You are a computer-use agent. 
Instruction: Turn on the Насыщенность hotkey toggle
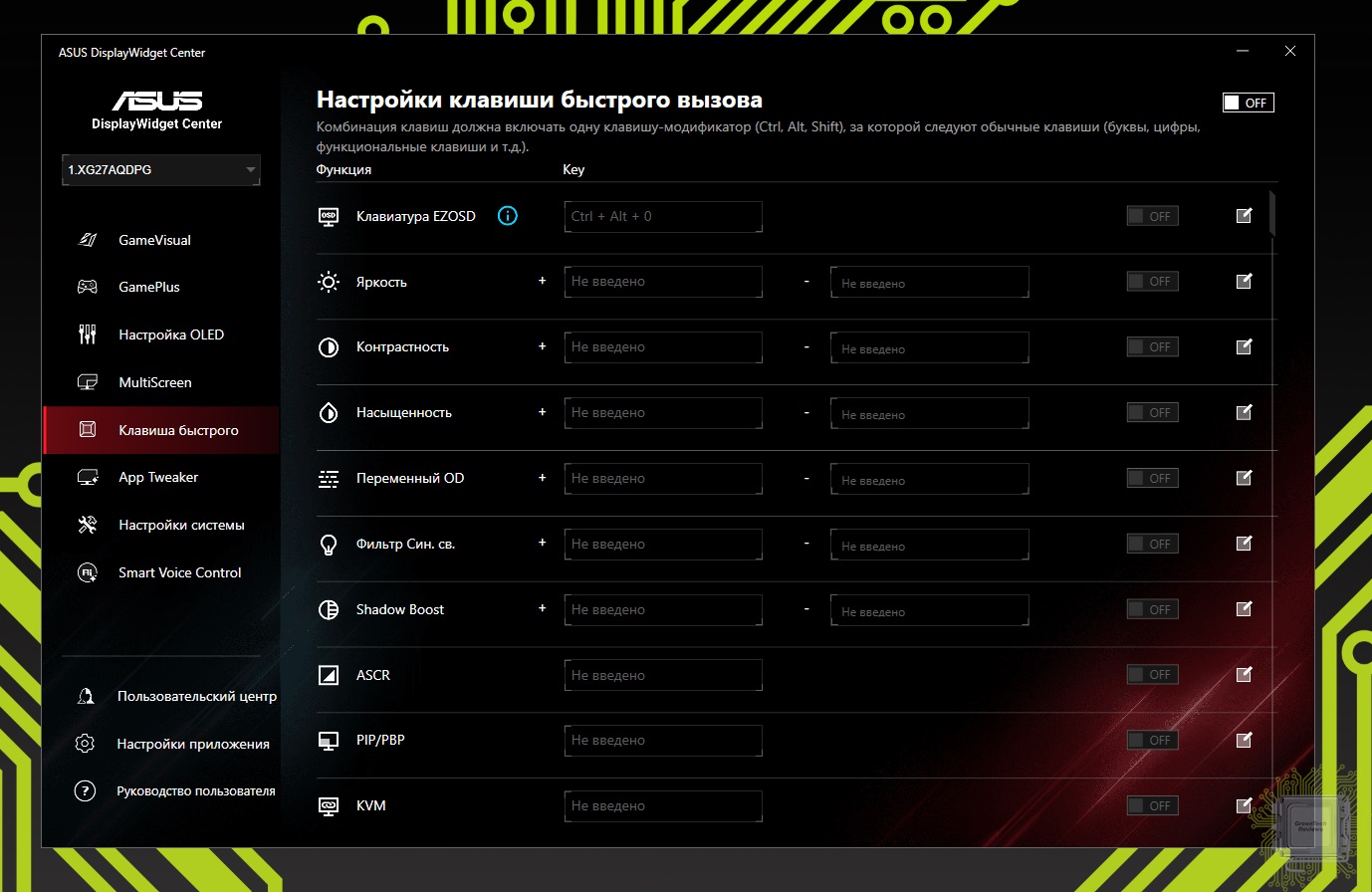(1152, 413)
